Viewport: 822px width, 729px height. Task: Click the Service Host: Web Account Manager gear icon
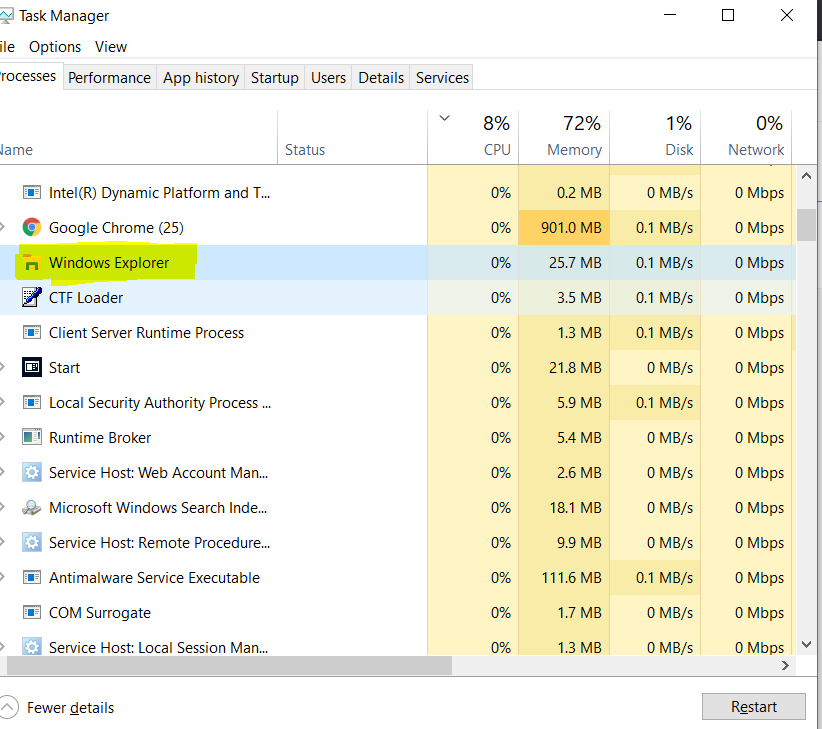click(x=31, y=472)
